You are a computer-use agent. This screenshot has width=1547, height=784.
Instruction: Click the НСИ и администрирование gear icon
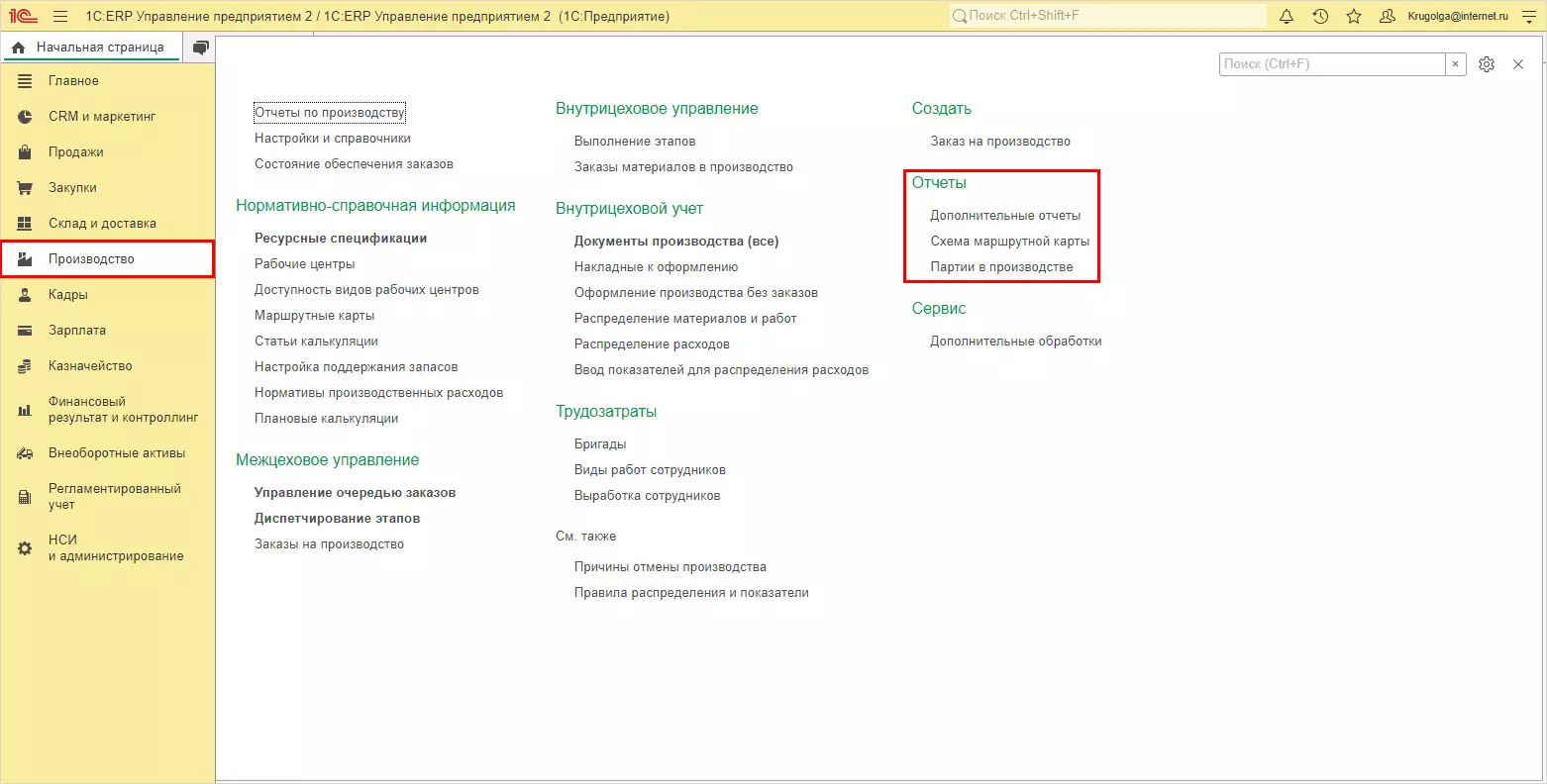pos(26,548)
